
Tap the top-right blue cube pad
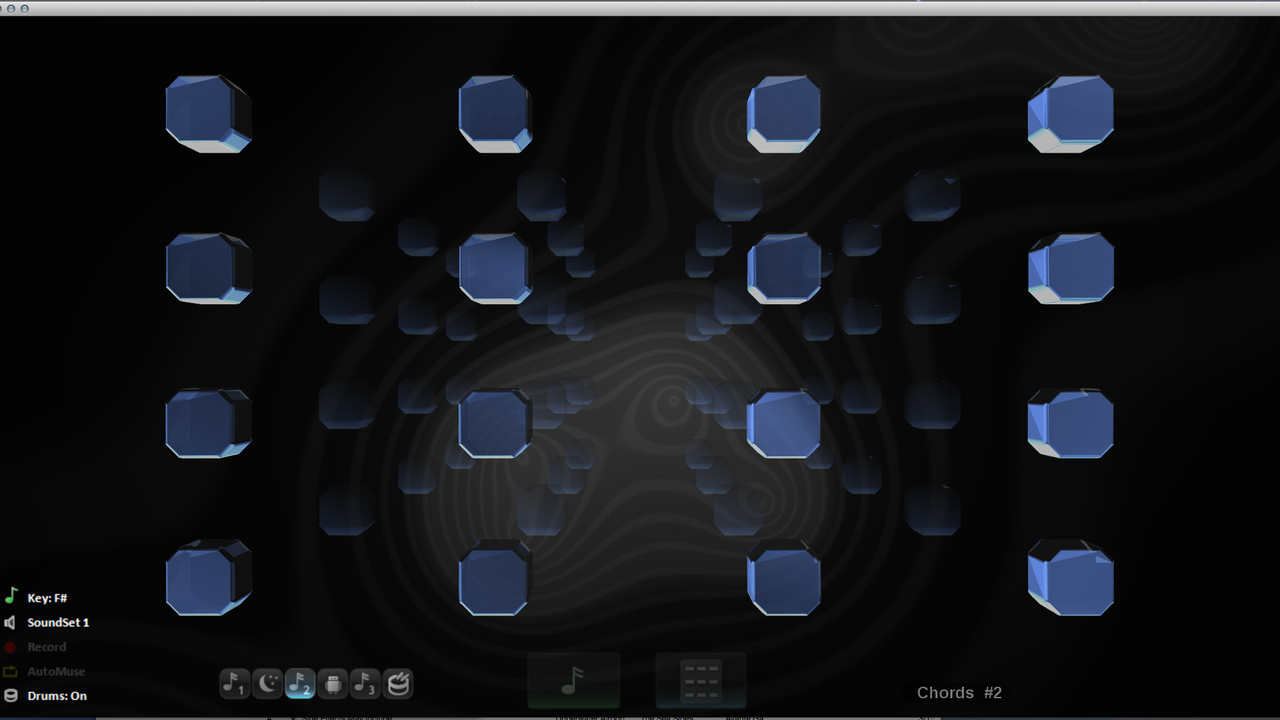pyautogui.click(x=1071, y=114)
